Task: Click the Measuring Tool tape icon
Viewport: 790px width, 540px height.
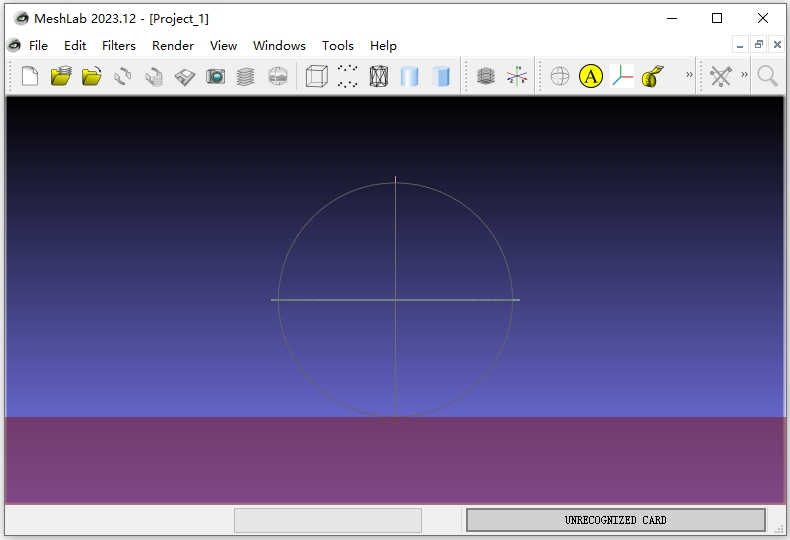Action: [653, 76]
